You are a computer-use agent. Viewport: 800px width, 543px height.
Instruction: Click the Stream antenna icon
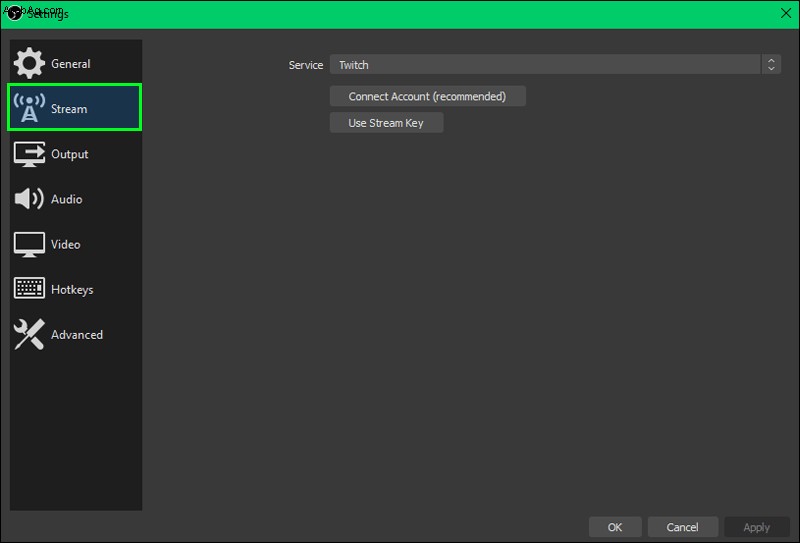(x=29, y=108)
